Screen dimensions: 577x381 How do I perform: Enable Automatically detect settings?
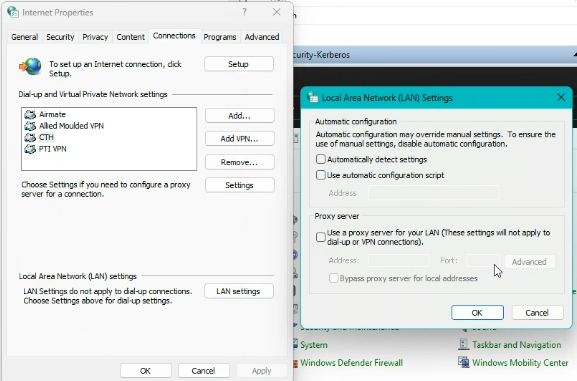pos(321,159)
